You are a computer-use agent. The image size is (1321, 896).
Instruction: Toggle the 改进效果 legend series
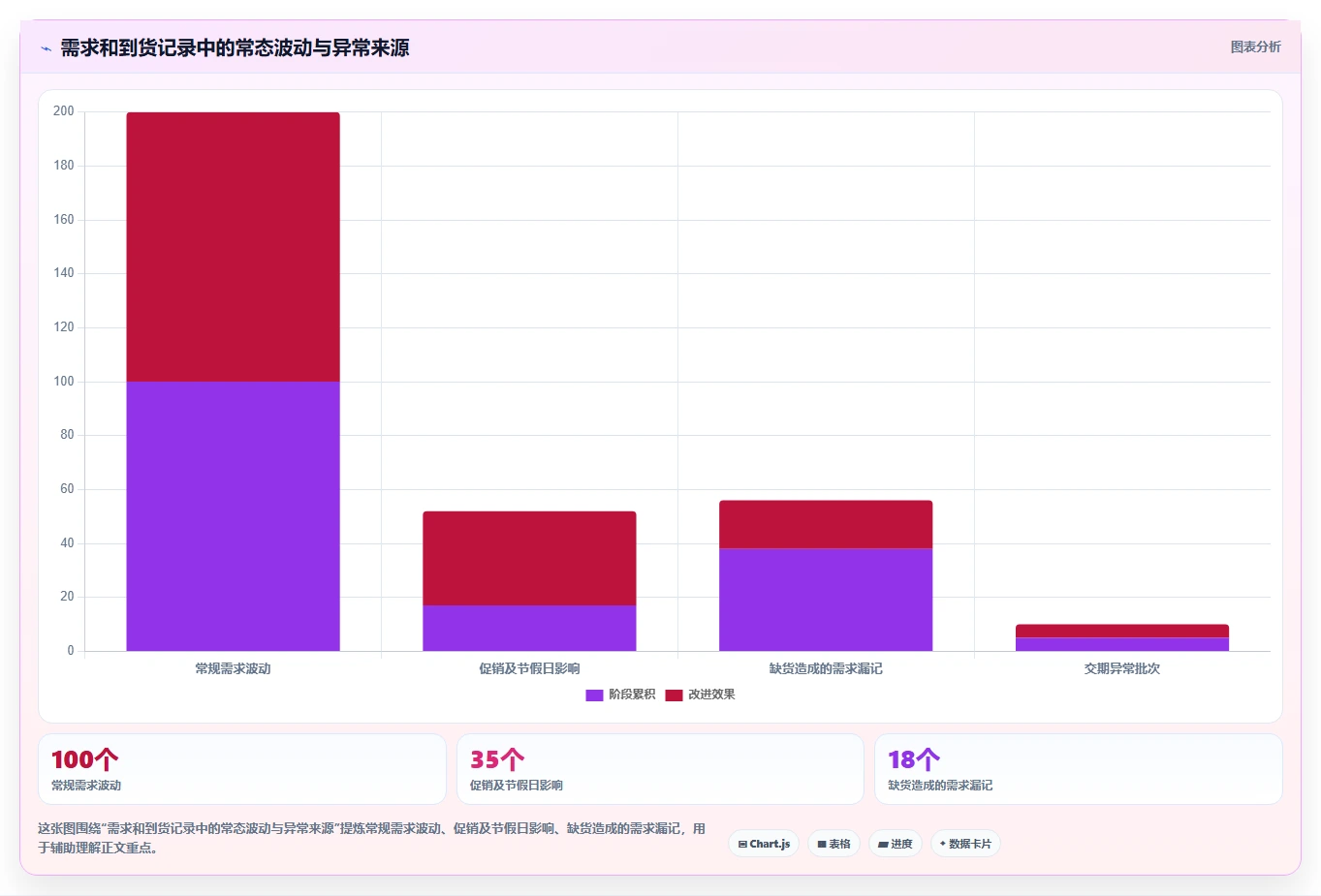[700, 695]
